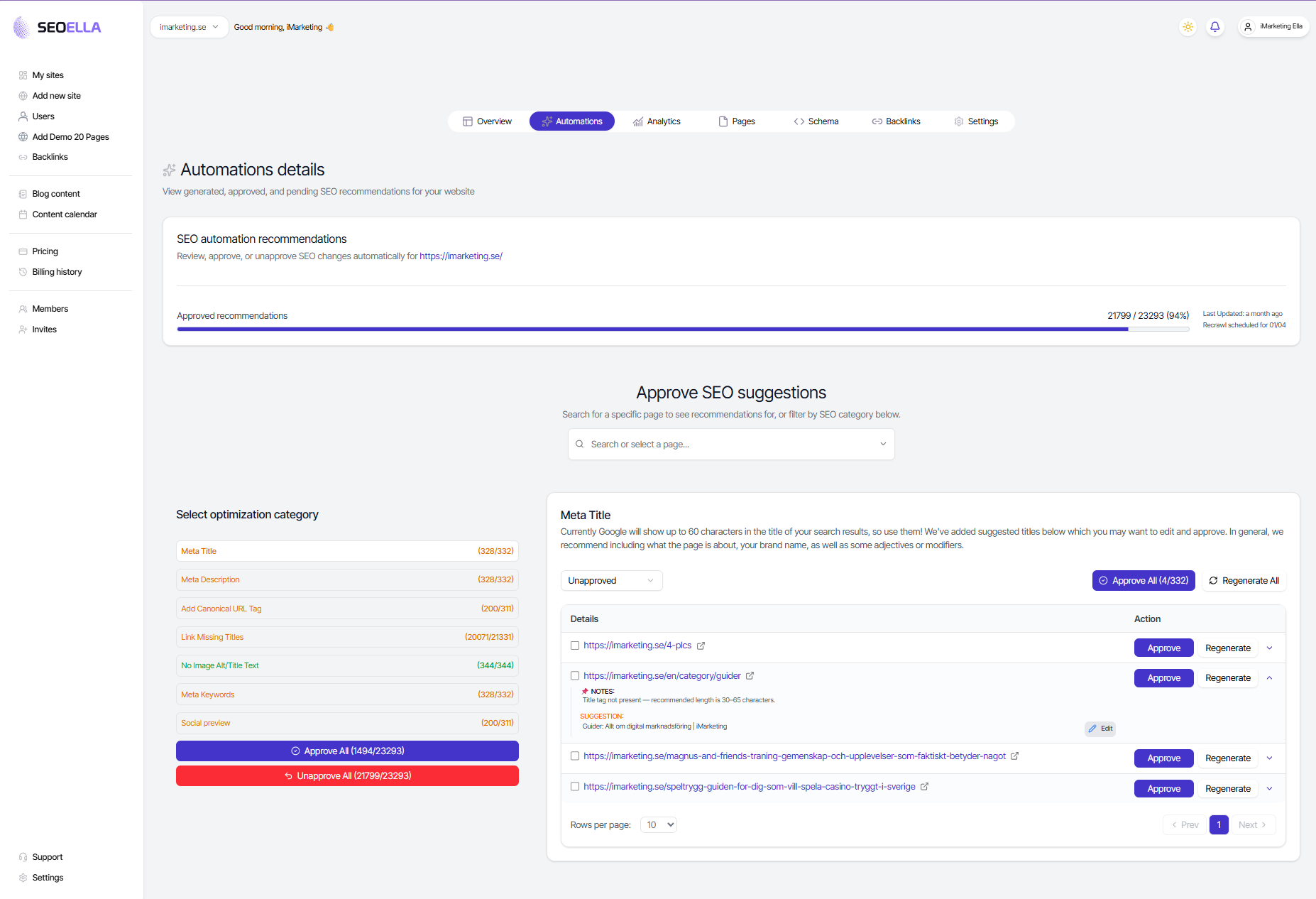The width and height of the screenshot is (1316, 899).
Task: Switch to the Analytics tab
Action: point(657,121)
